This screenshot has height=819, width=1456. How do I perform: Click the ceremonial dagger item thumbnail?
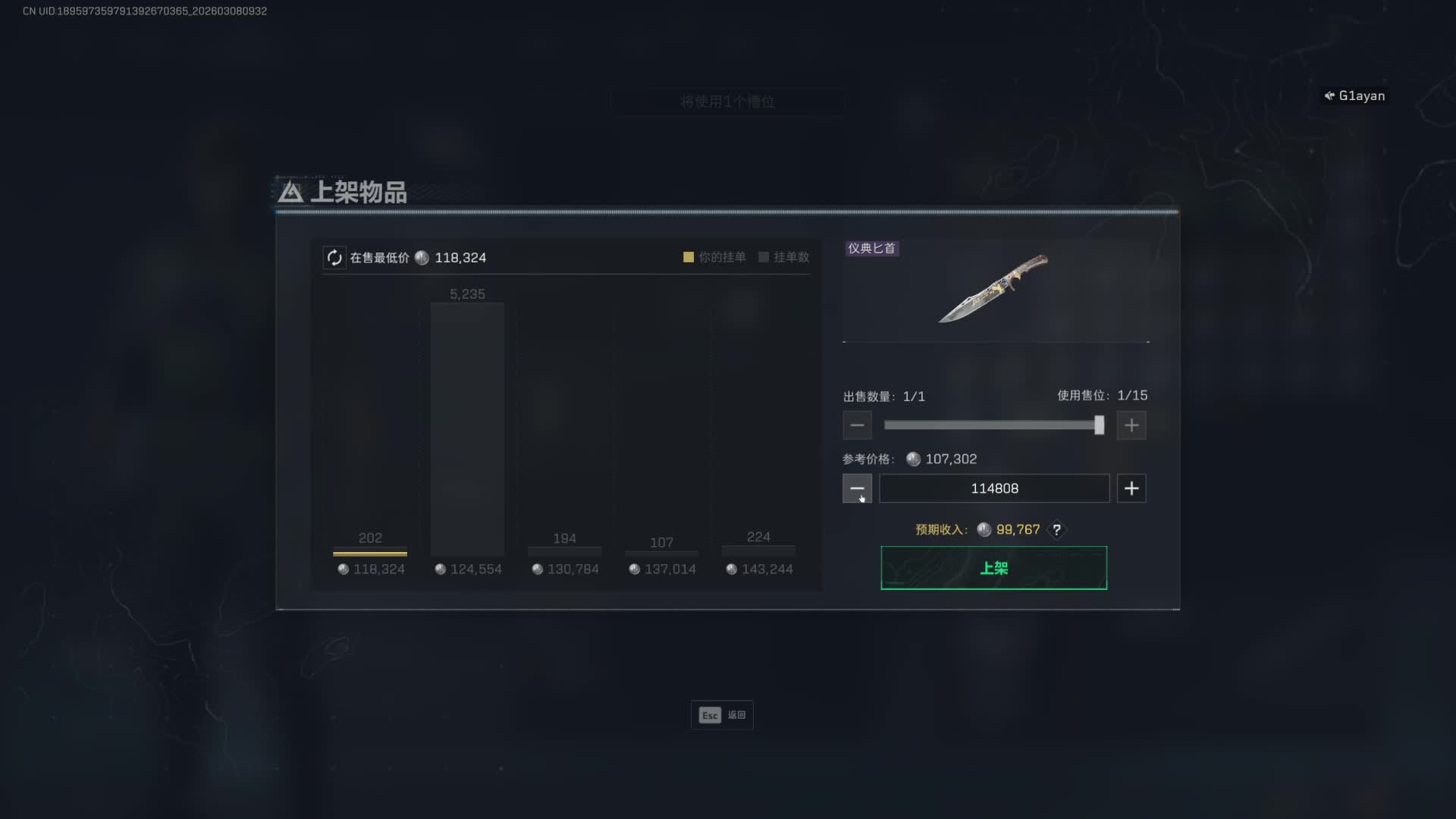pyautogui.click(x=994, y=289)
